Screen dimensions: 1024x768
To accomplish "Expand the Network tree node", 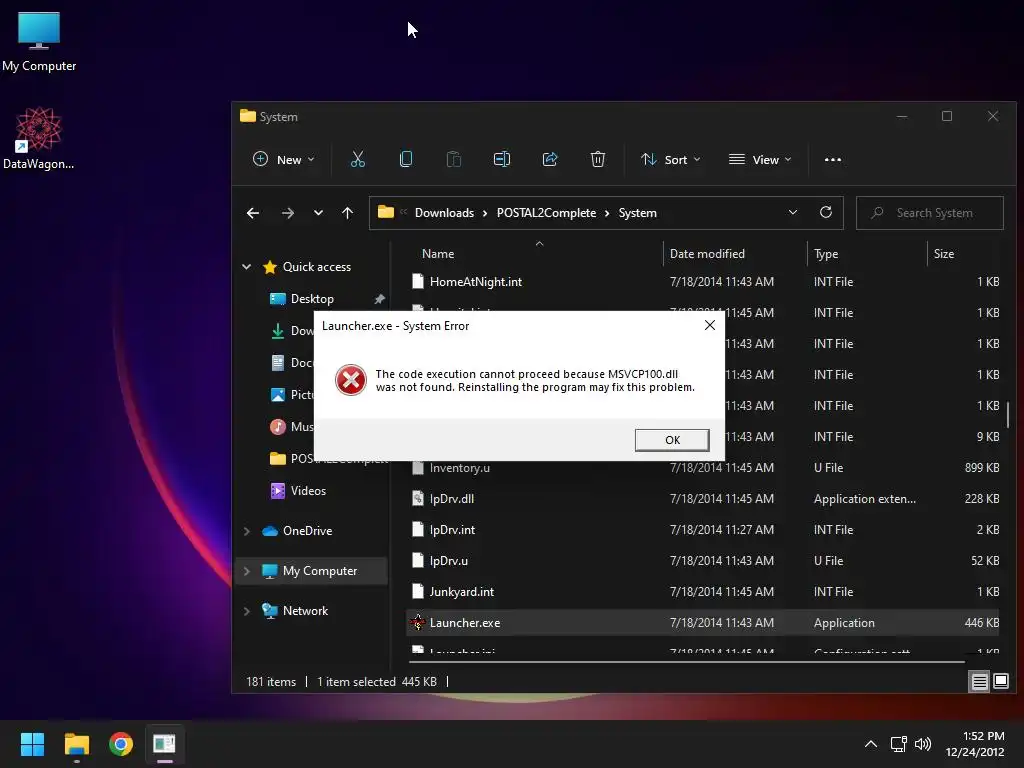I will click(x=247, y=611).
